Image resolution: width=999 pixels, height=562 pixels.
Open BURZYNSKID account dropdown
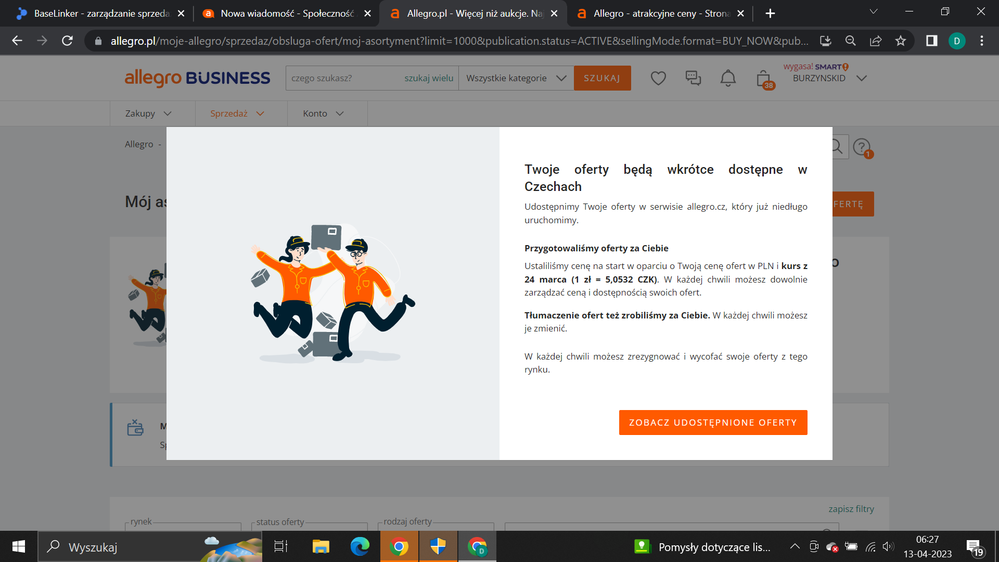(x=829, y=78)
